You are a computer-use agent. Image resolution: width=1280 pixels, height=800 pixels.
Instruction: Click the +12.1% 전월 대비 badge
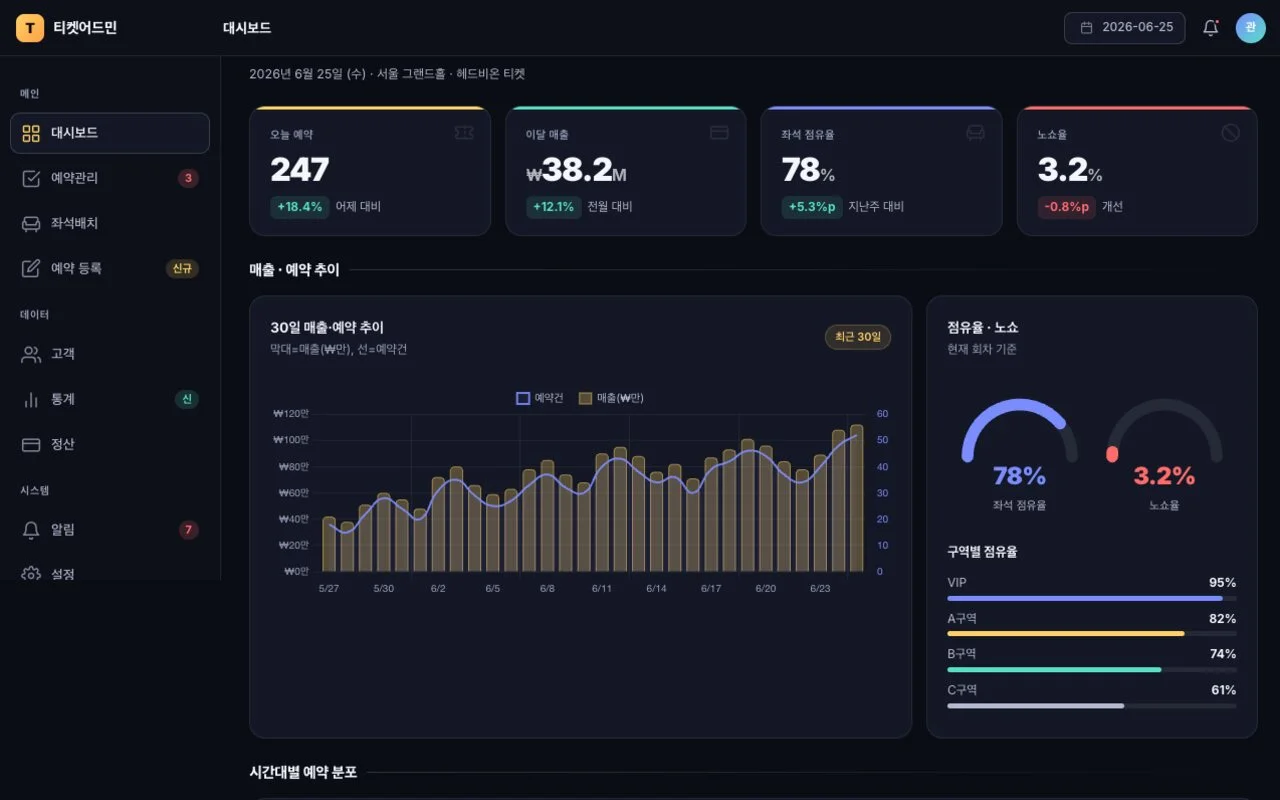tap(554, 207)
